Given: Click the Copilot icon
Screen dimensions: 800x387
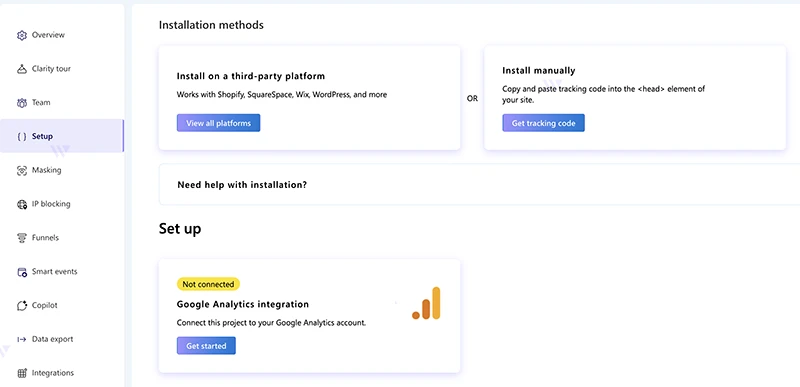Looking at the screenshot, I should click(x=21, y=305).
